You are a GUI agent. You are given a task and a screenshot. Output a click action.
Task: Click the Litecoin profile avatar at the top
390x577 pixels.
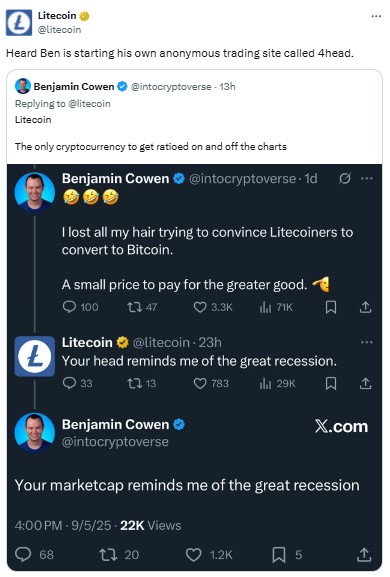[x=19, y=23]
